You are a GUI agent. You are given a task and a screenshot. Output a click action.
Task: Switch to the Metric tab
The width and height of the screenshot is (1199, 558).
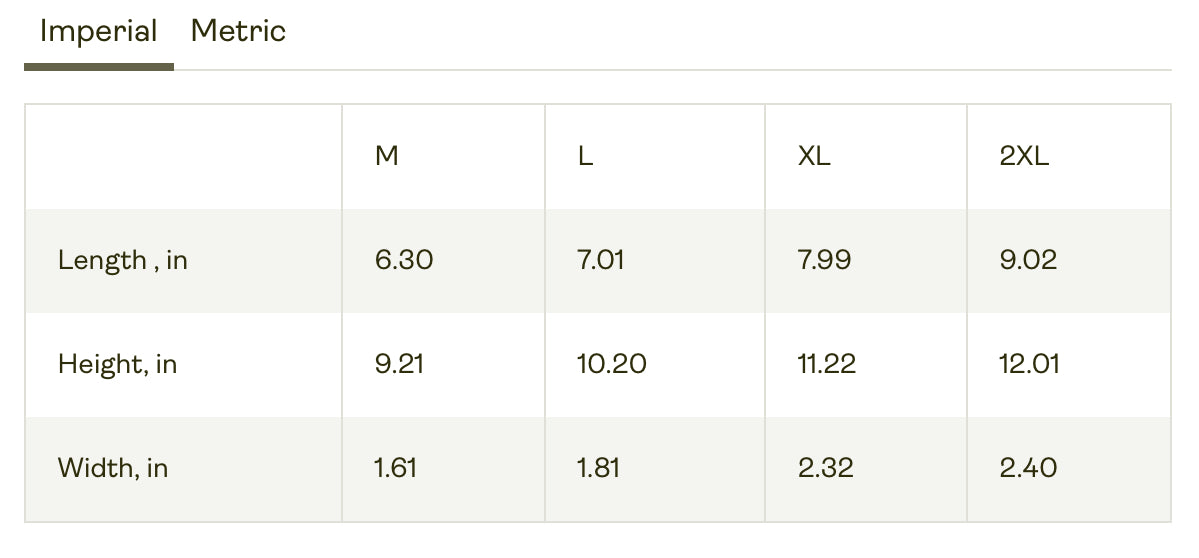(x=238, y=32)
